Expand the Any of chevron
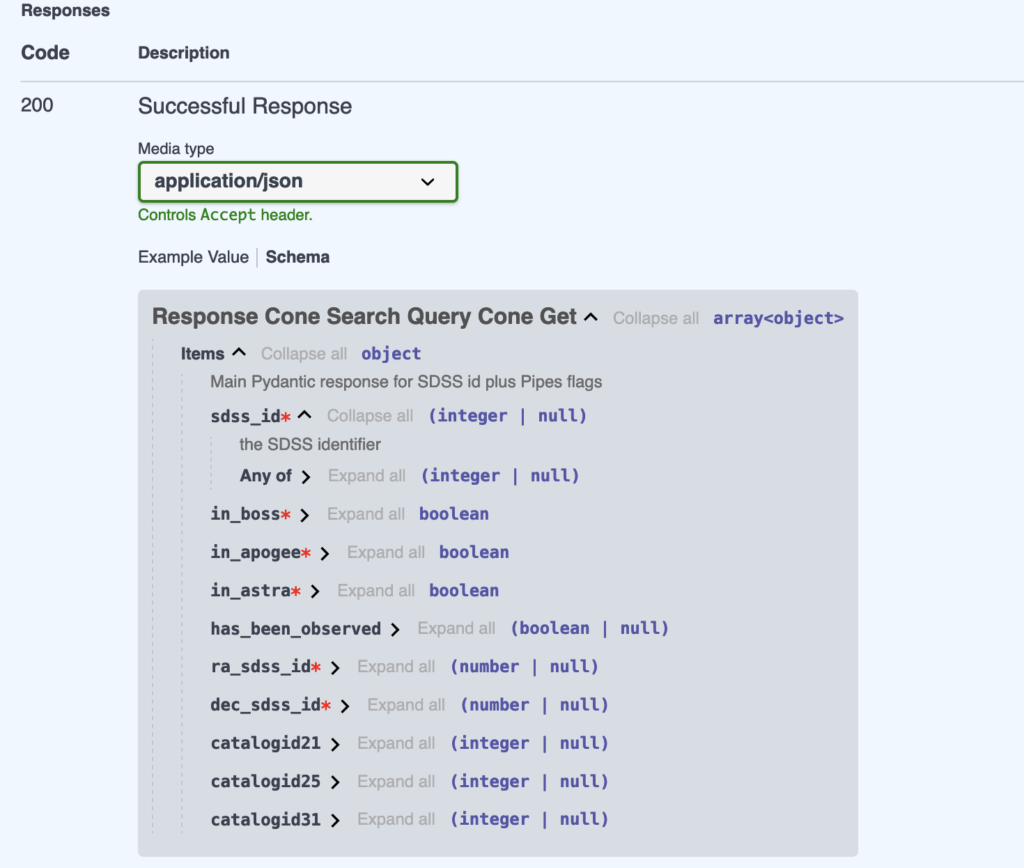This screenshot has height=868, width=1024. [x=306, y=477]
